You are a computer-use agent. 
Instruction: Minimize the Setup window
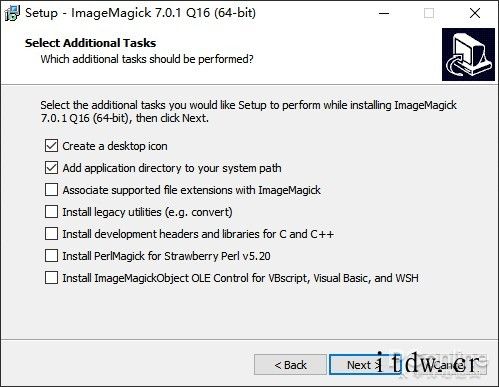tap(384, 13)
